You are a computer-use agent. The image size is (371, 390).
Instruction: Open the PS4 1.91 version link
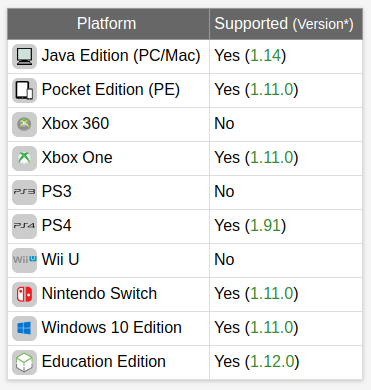click(x=265, y=226)
